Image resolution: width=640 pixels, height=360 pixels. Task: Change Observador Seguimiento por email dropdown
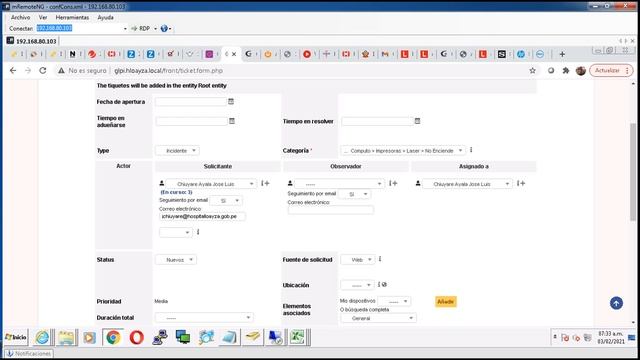354,194
